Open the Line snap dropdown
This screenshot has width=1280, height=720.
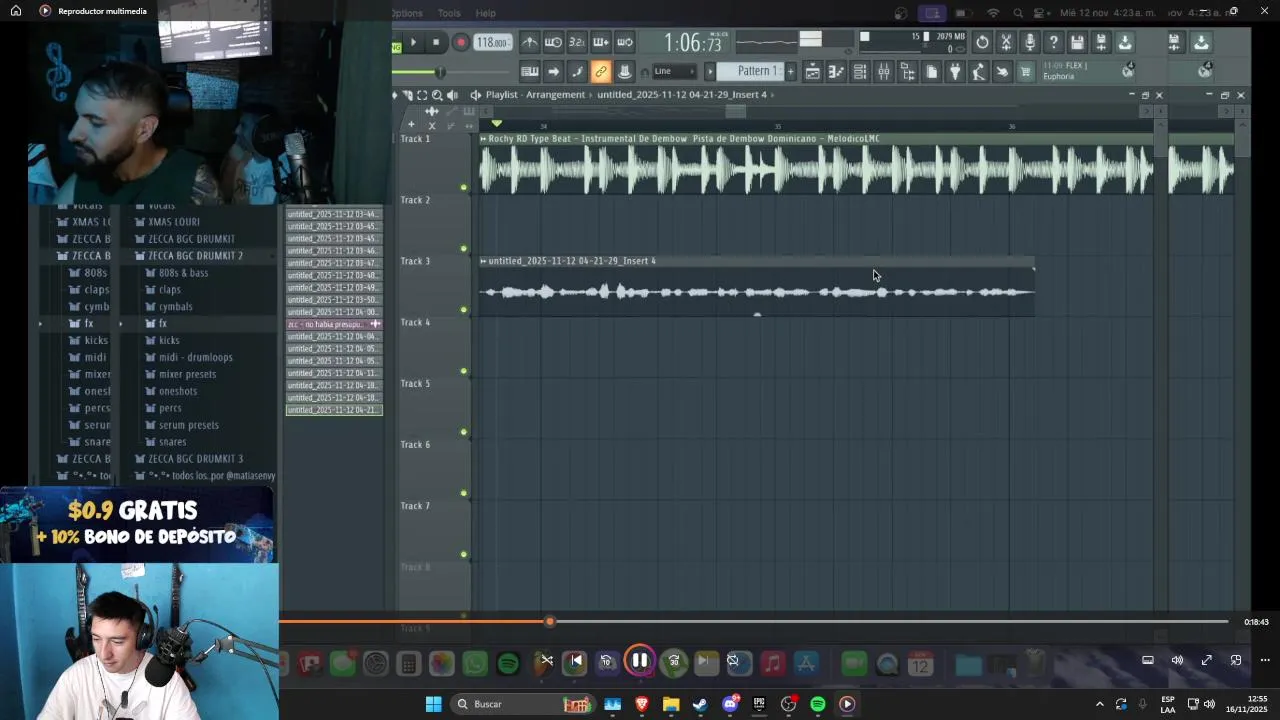[x=674, y=71]
